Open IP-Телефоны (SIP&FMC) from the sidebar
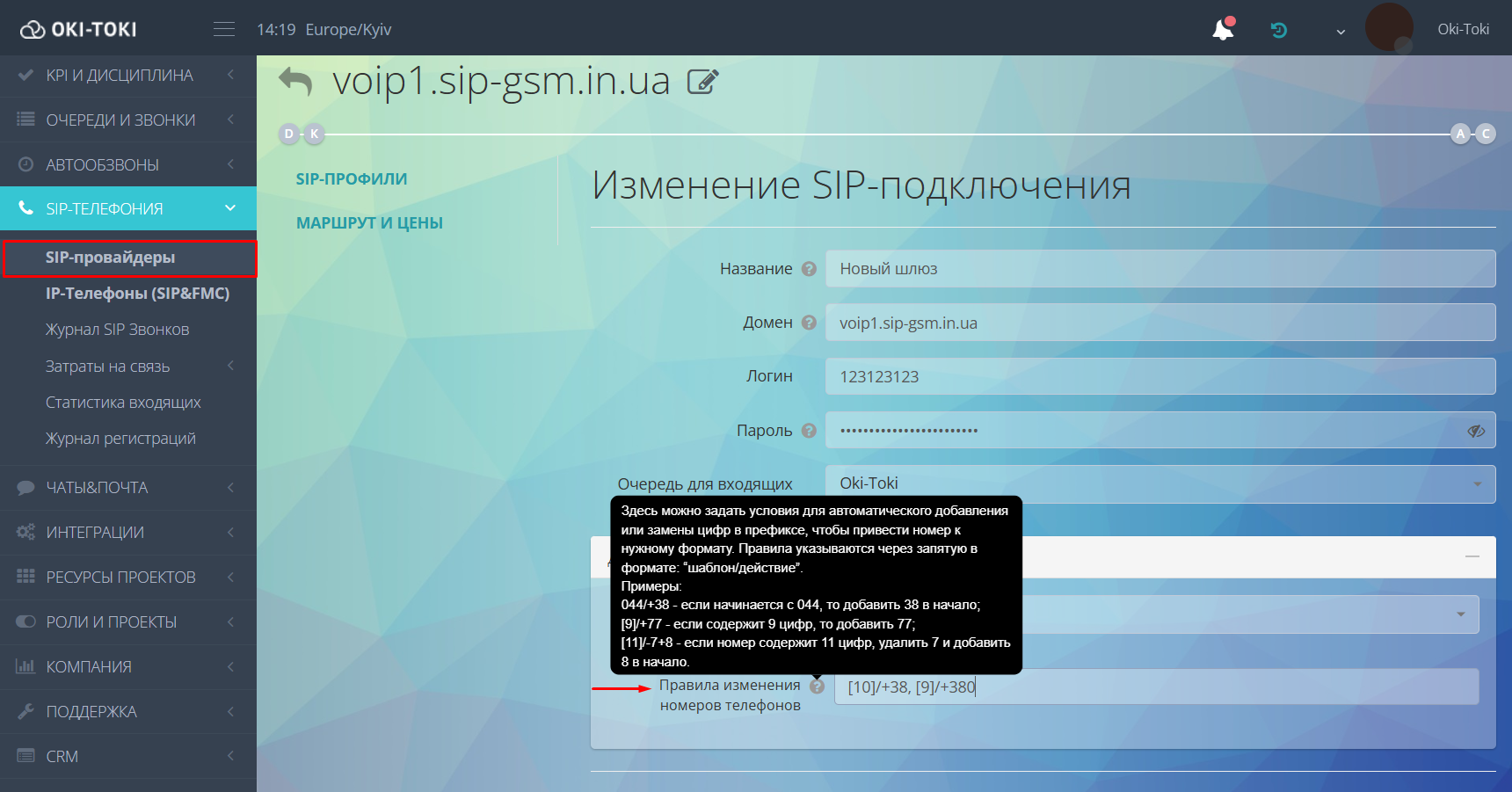Screen dimensions: 1512x792 (x=137, y=293)
